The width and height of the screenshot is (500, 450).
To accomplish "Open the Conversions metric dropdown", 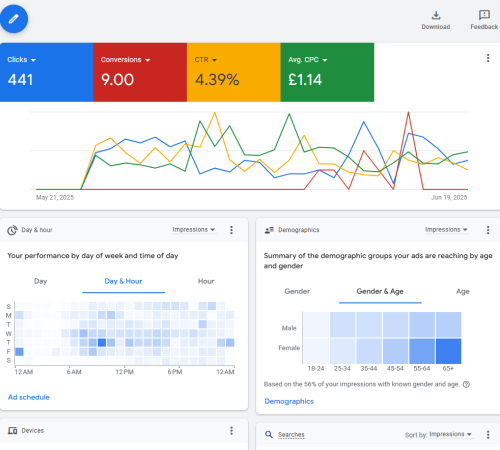I will (125, 60).
